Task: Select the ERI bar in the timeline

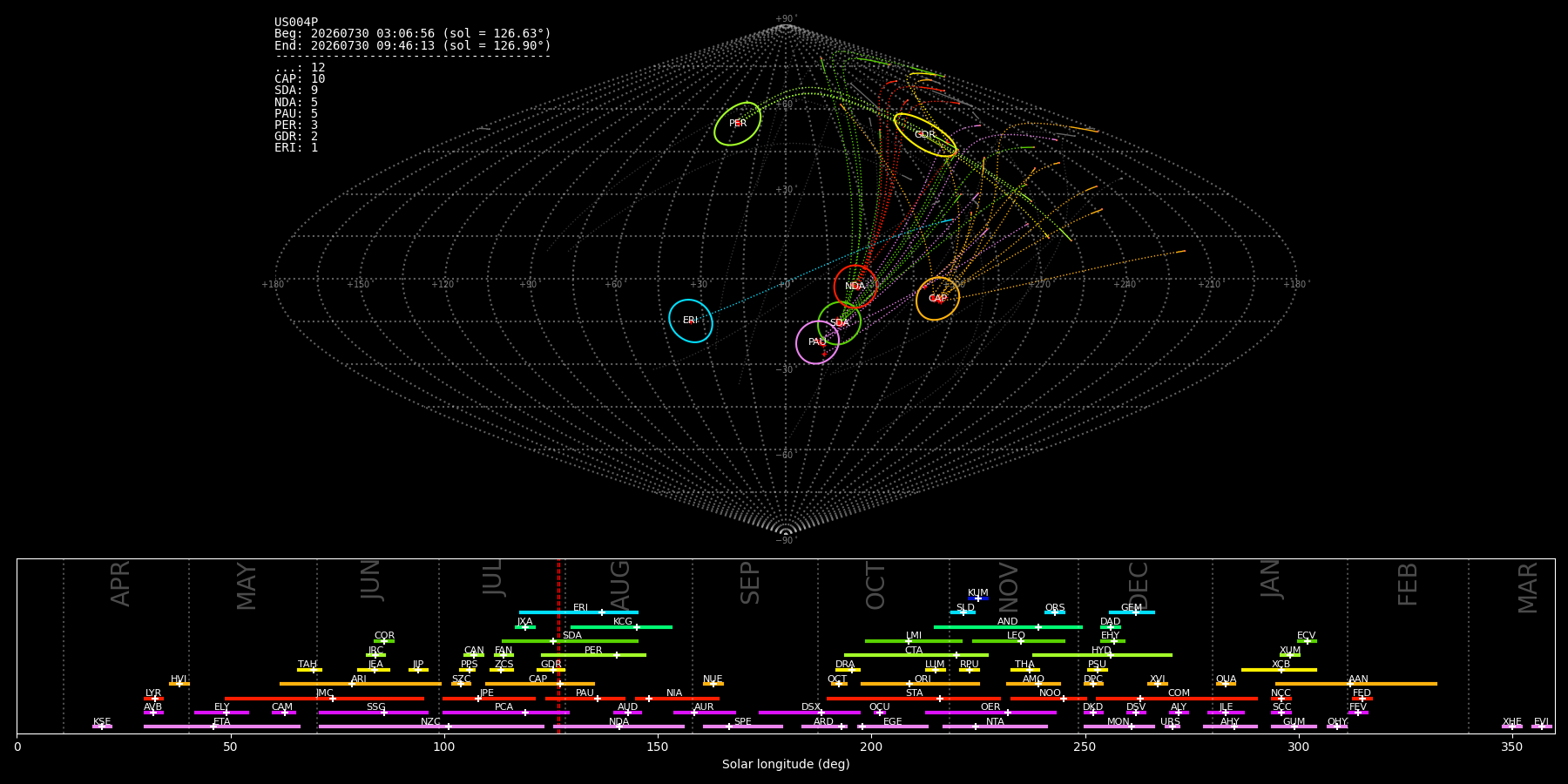Action: point(578,612)
